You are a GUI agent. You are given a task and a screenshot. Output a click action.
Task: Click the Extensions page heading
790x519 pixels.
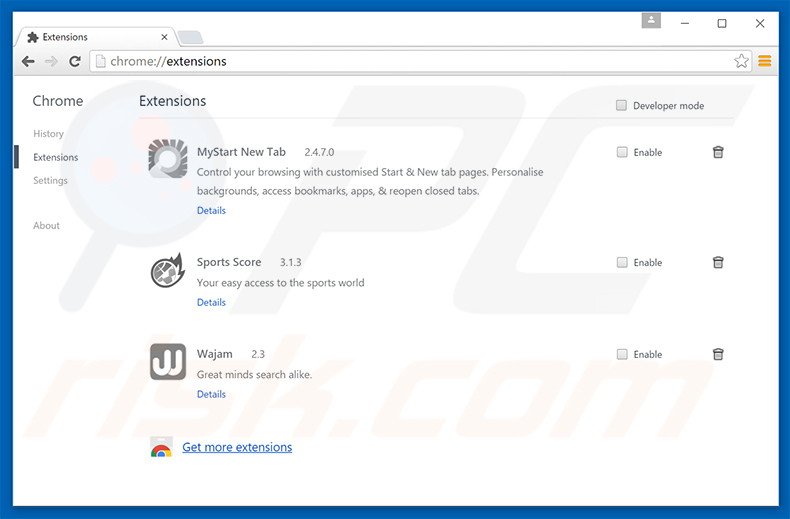click(x=172, y=101)
